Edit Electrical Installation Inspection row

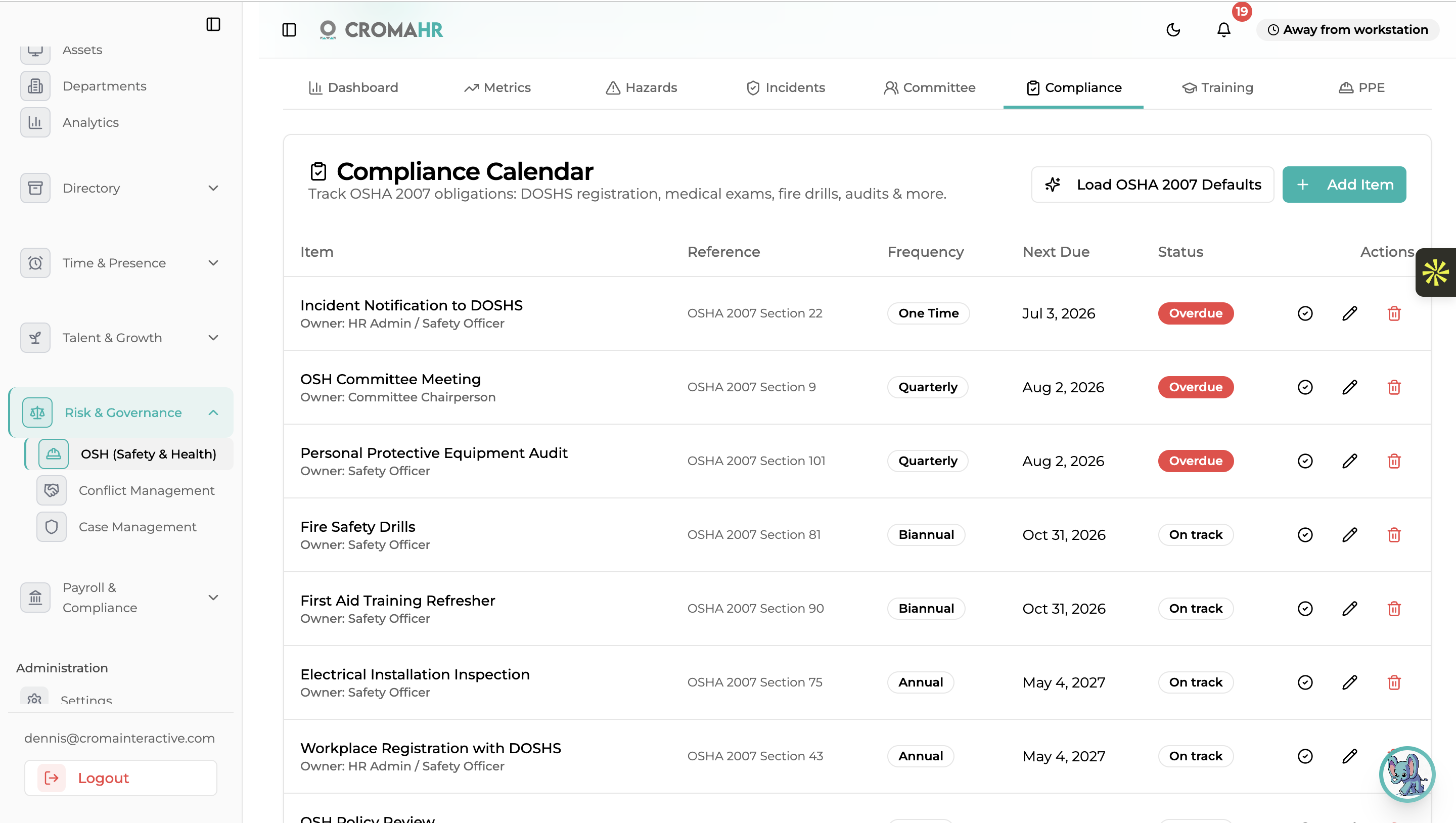click(x=1350, y=682)
